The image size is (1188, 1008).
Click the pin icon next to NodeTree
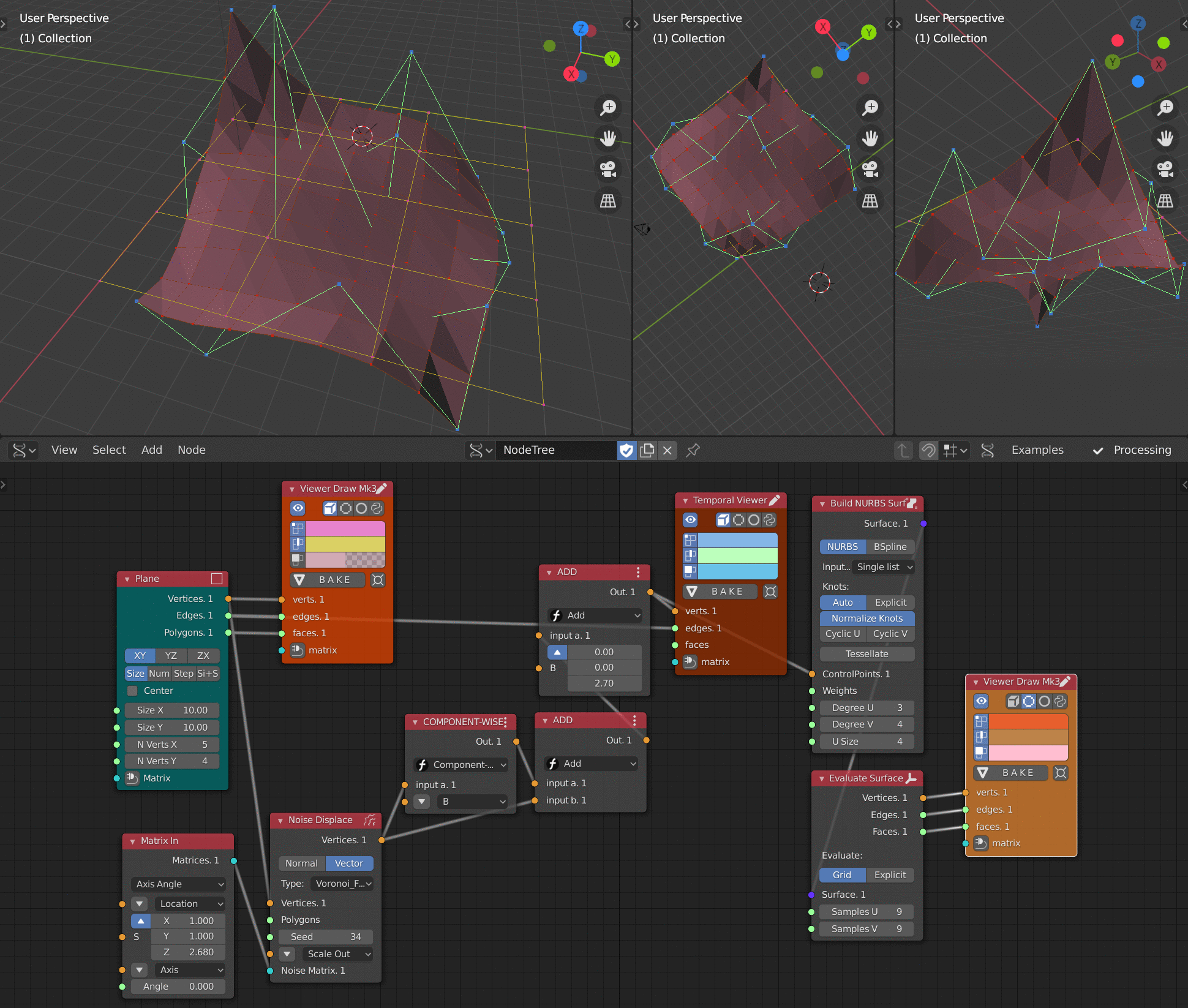pos(693,450)
